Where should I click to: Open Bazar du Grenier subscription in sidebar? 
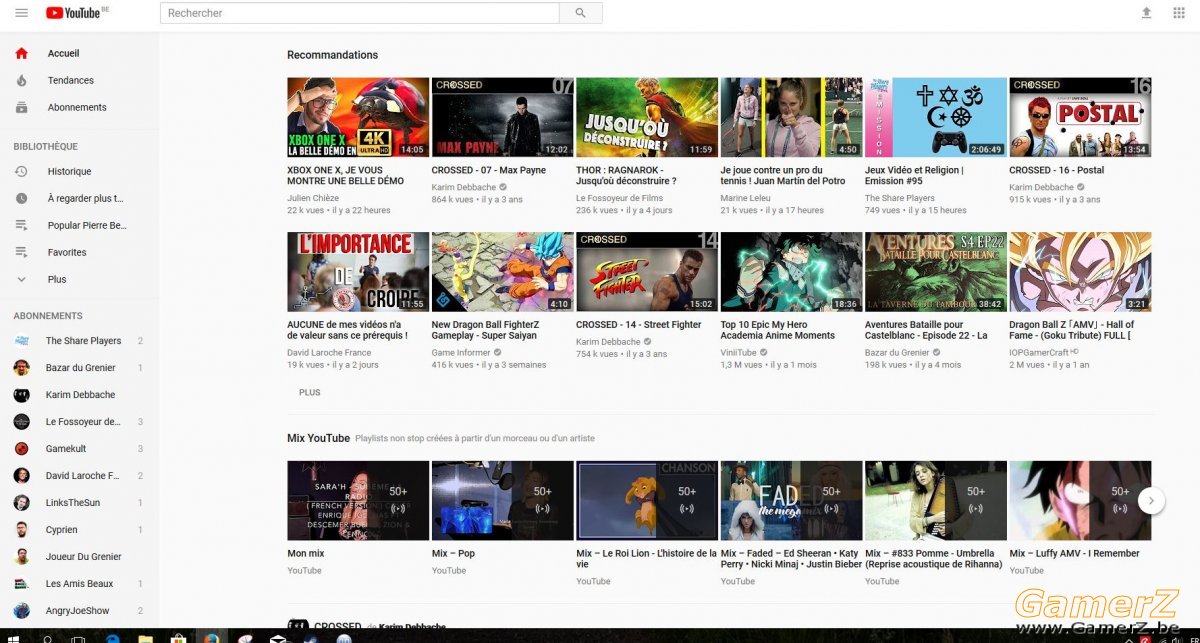79,368
